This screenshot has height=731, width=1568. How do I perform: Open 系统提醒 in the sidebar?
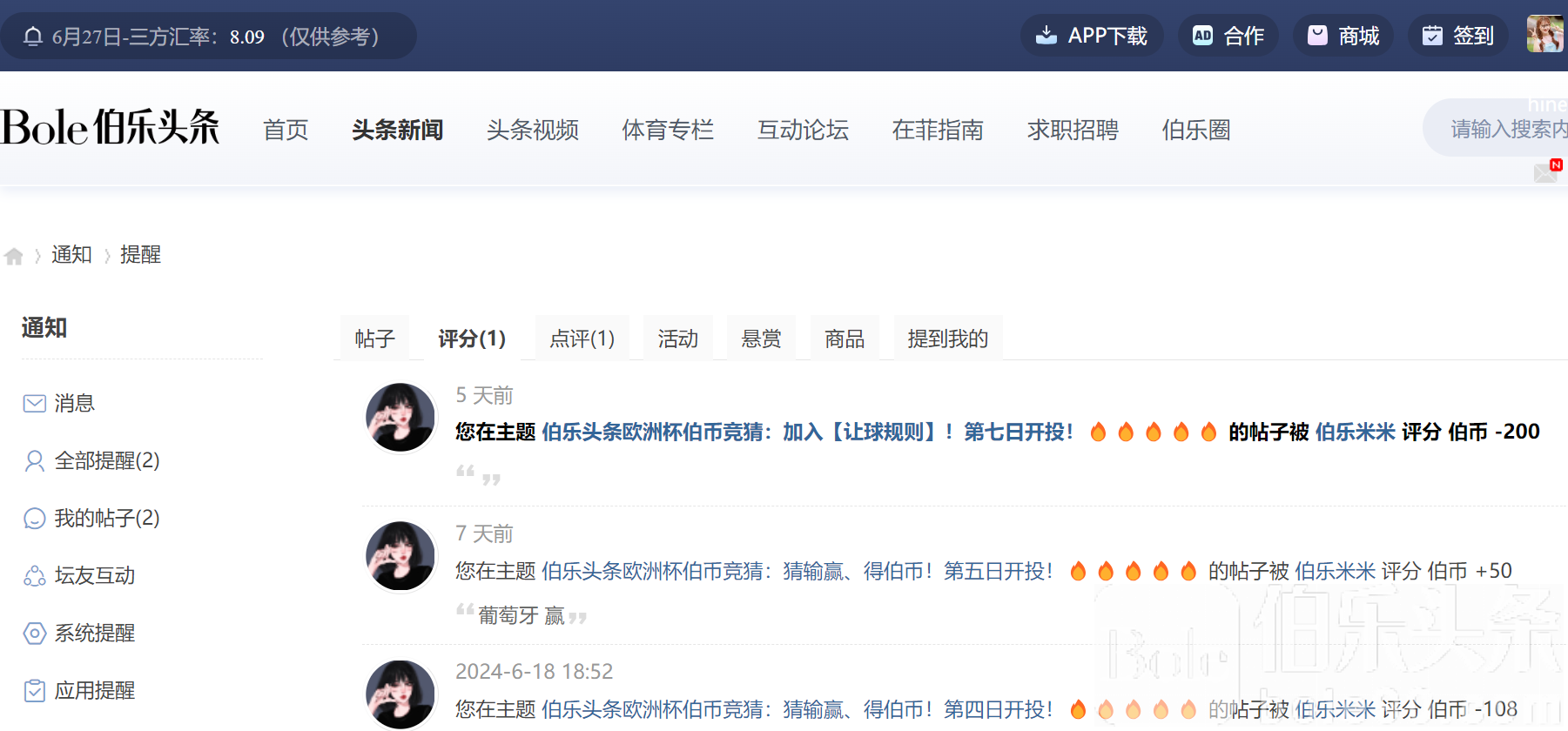(x=95, y=633)
